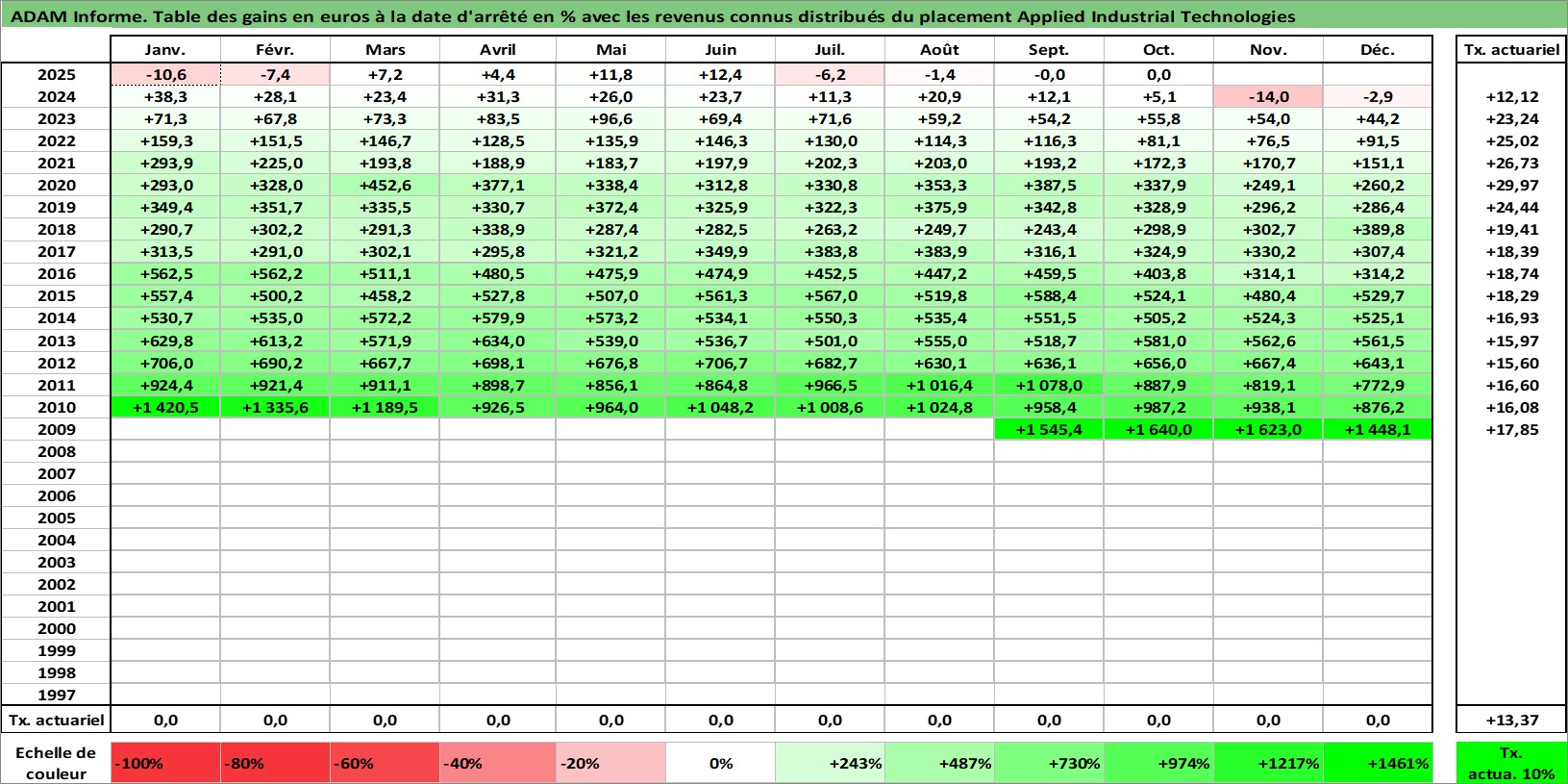Click the +1 335,6 cell in 2010
The height and width of the screenshot is (784, 1568).
(275, 407)
